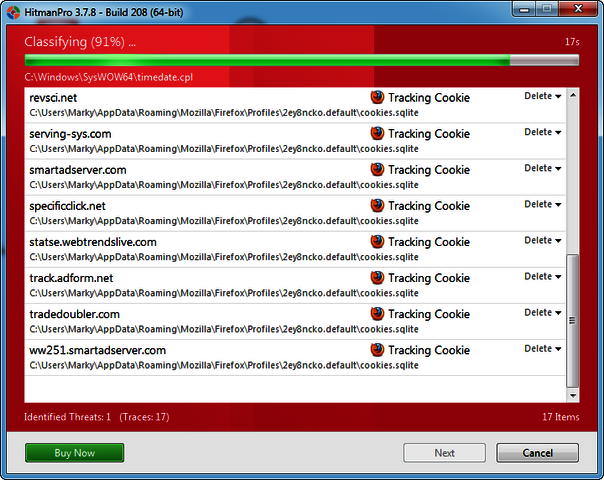604x480 pixels.
Task: Click Firefox icon in serving-sys.com row
Action: point(377,134)
